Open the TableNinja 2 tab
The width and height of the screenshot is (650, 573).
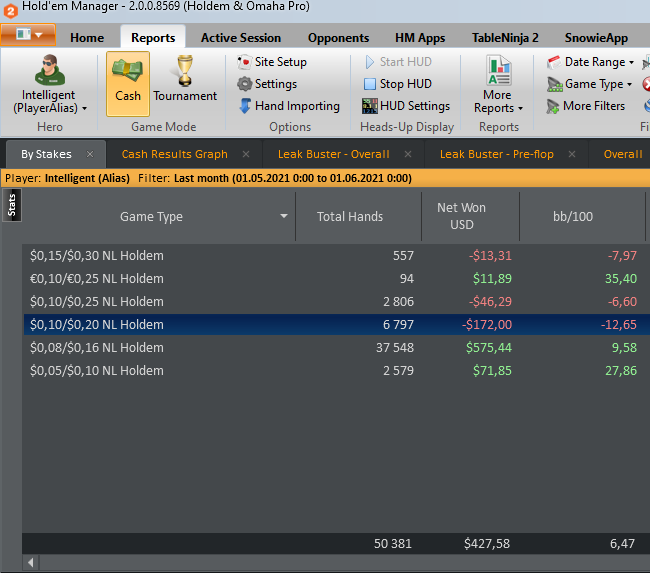pyautogui.click(x=505, y=38)
